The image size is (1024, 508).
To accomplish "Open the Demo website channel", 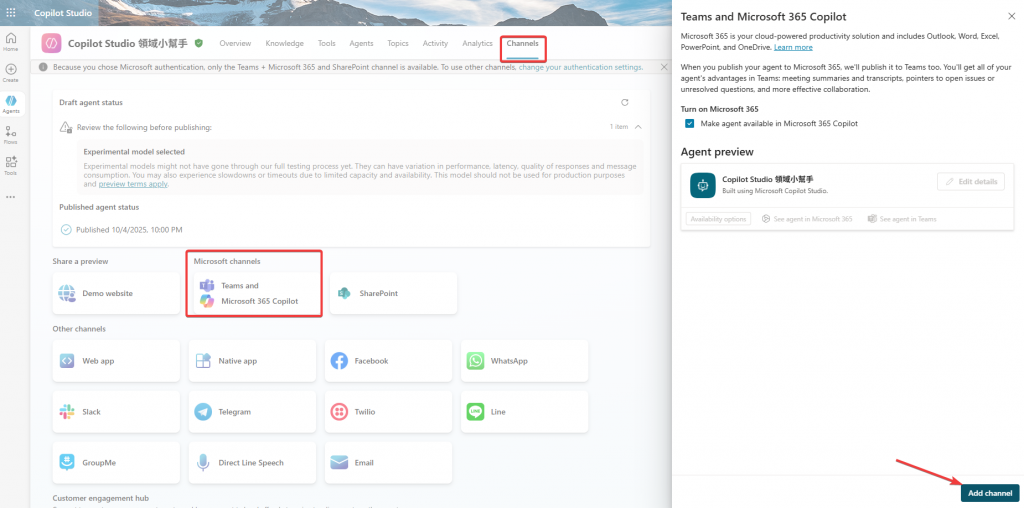I will coord(116,293).
